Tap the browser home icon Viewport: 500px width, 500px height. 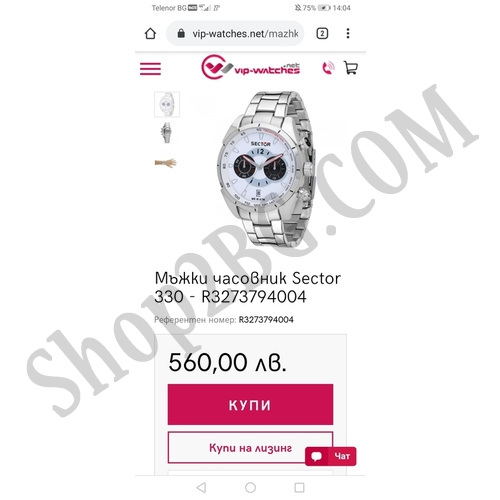pyautogui.click(x=150, y=33)
